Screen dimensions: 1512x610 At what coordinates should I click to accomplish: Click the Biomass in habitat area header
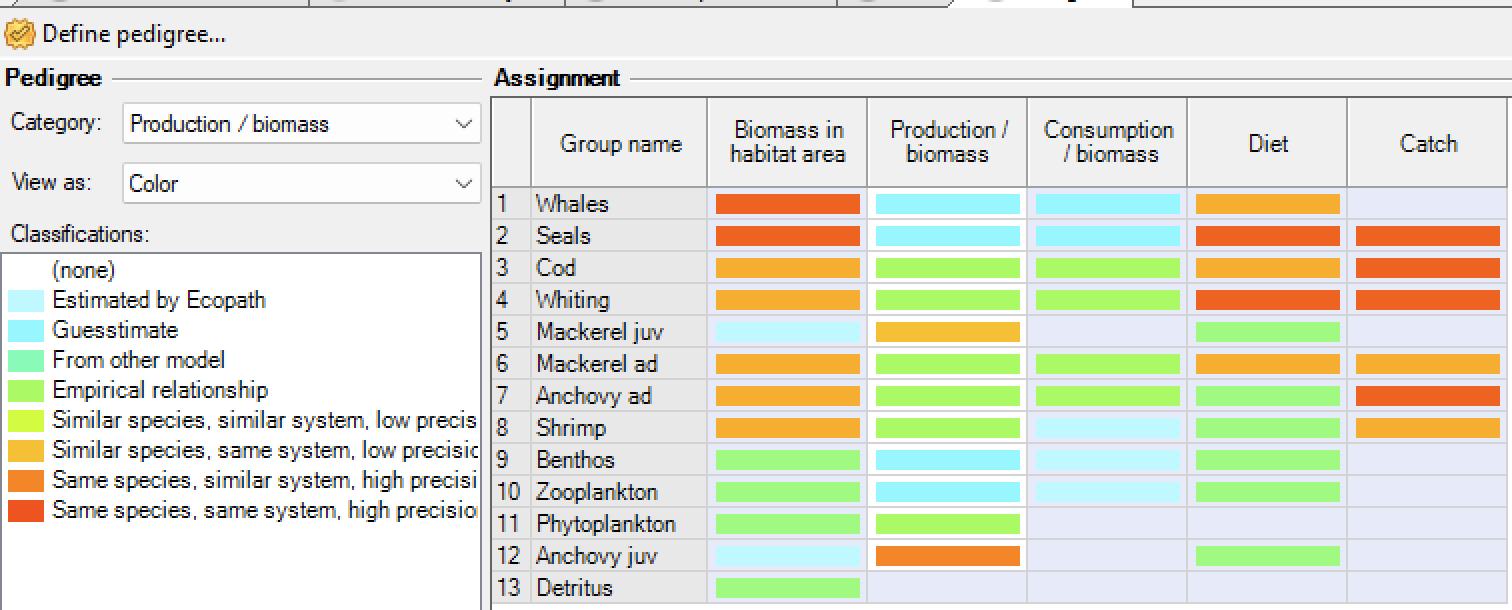tap(787, 142)
